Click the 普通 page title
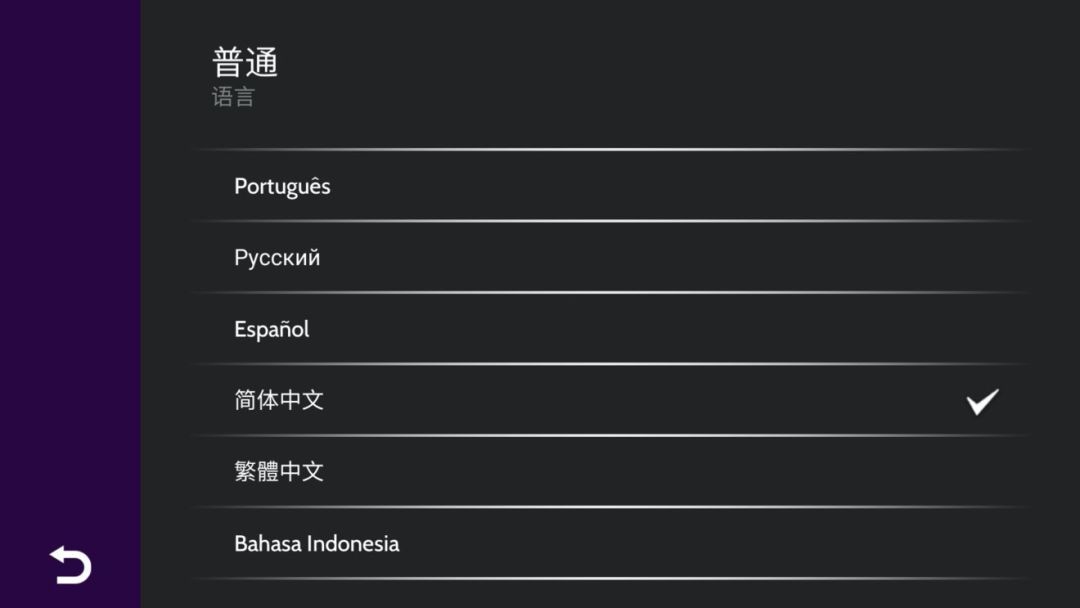The image size is (1080, 608). (245, 63)
